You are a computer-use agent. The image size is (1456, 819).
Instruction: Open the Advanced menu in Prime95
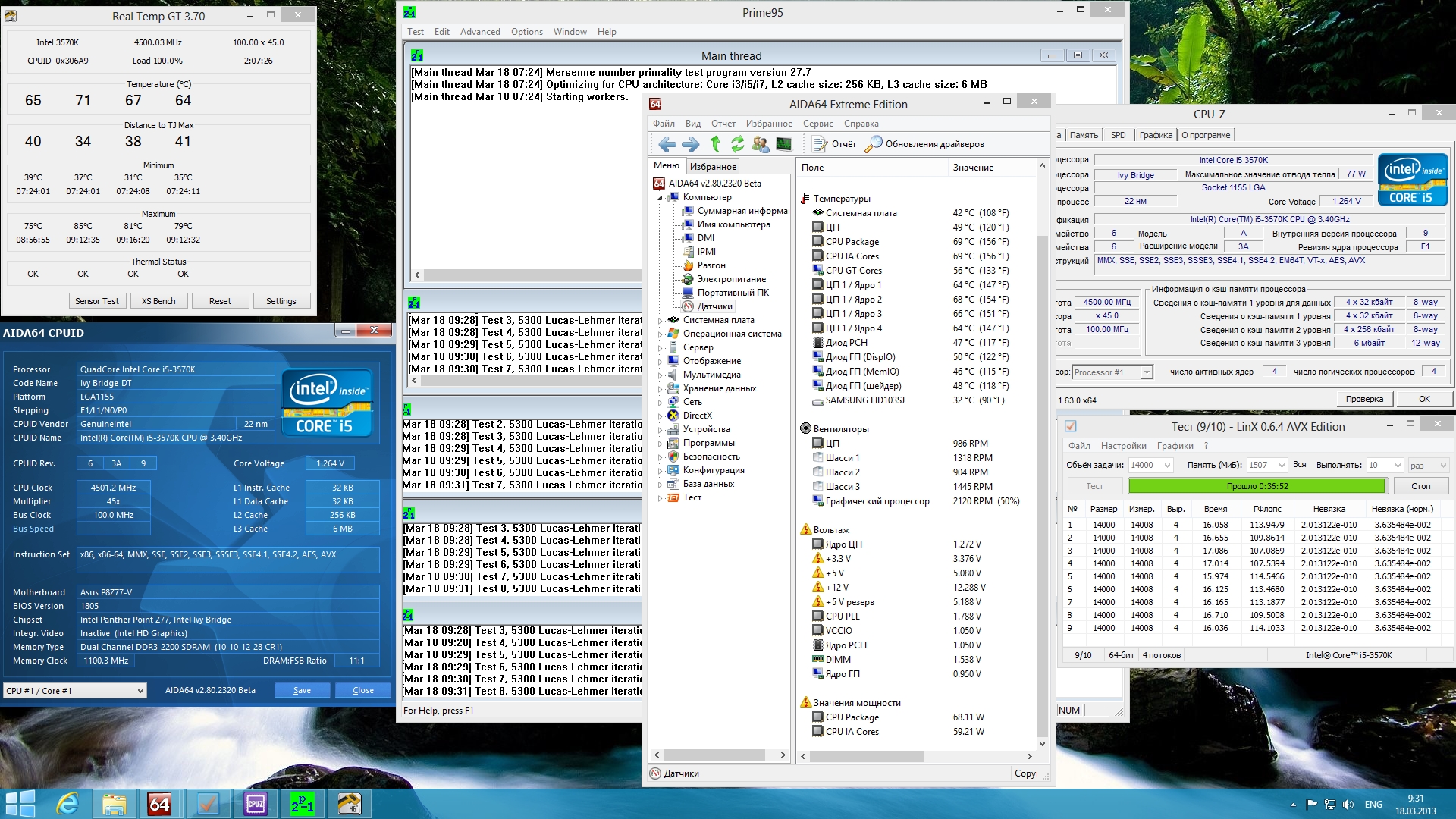[479, 32]
